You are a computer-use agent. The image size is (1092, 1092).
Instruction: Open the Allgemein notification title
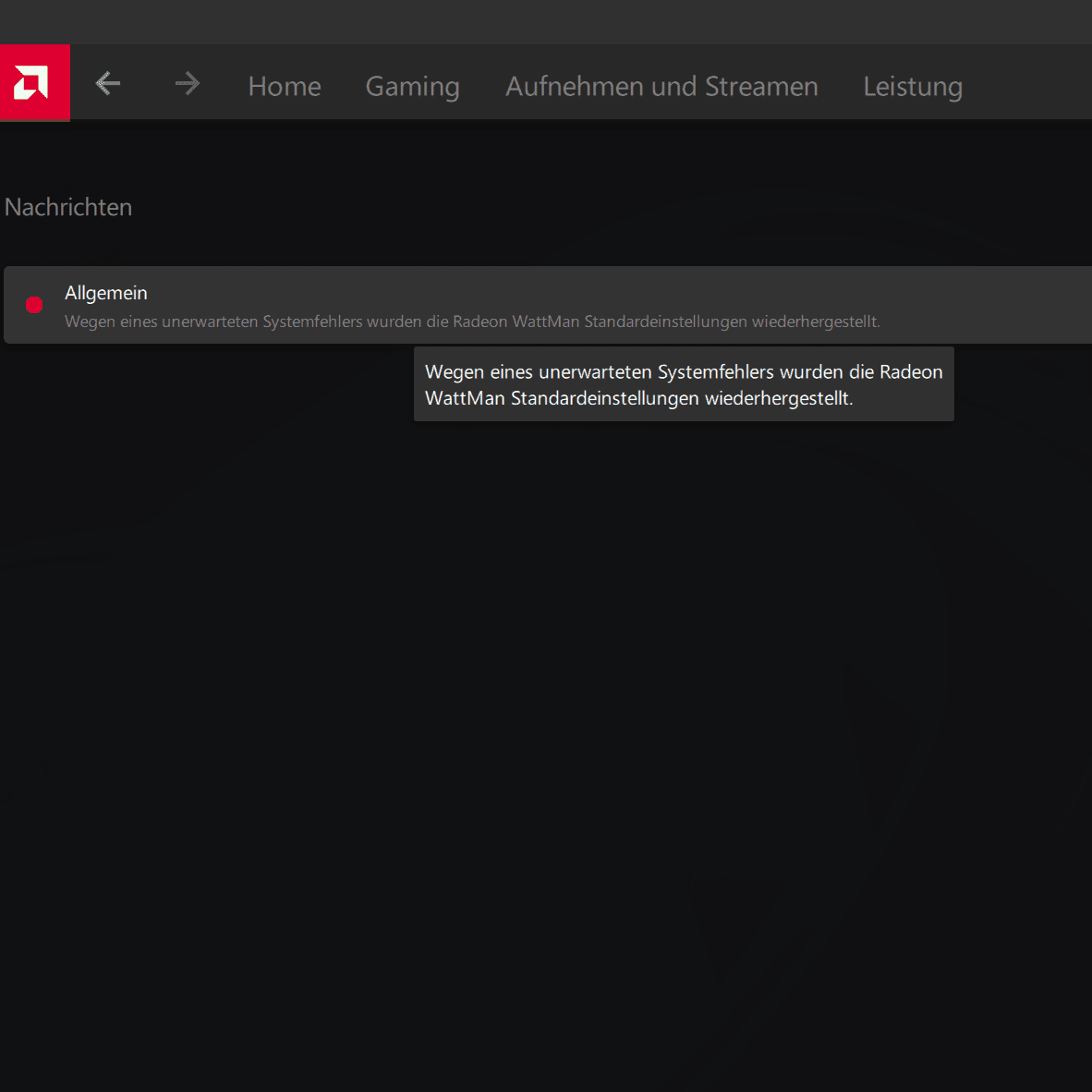pyautogui.click(x=106, y=293)
